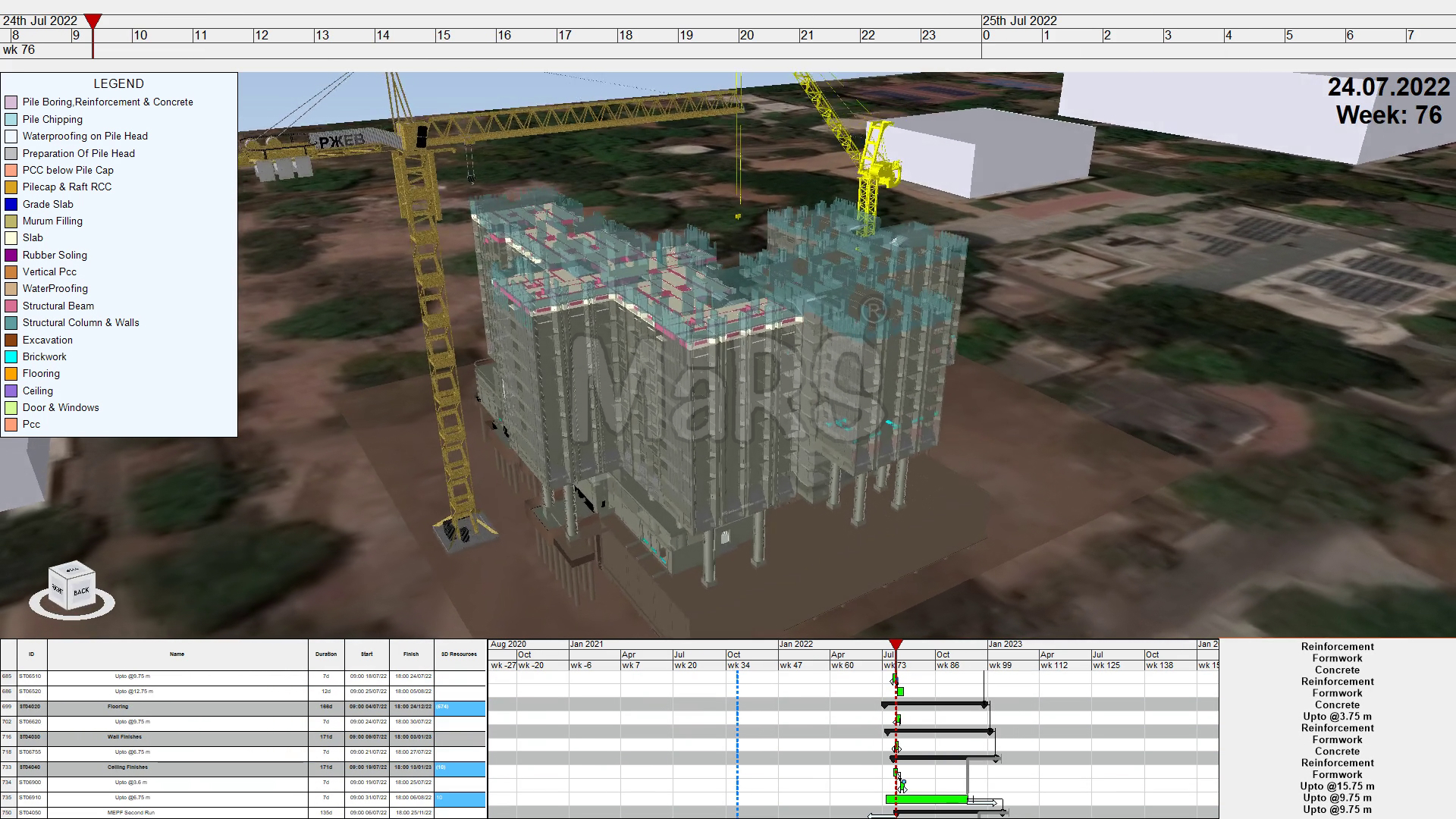Click the Duration column header

(x=326, y=654)
